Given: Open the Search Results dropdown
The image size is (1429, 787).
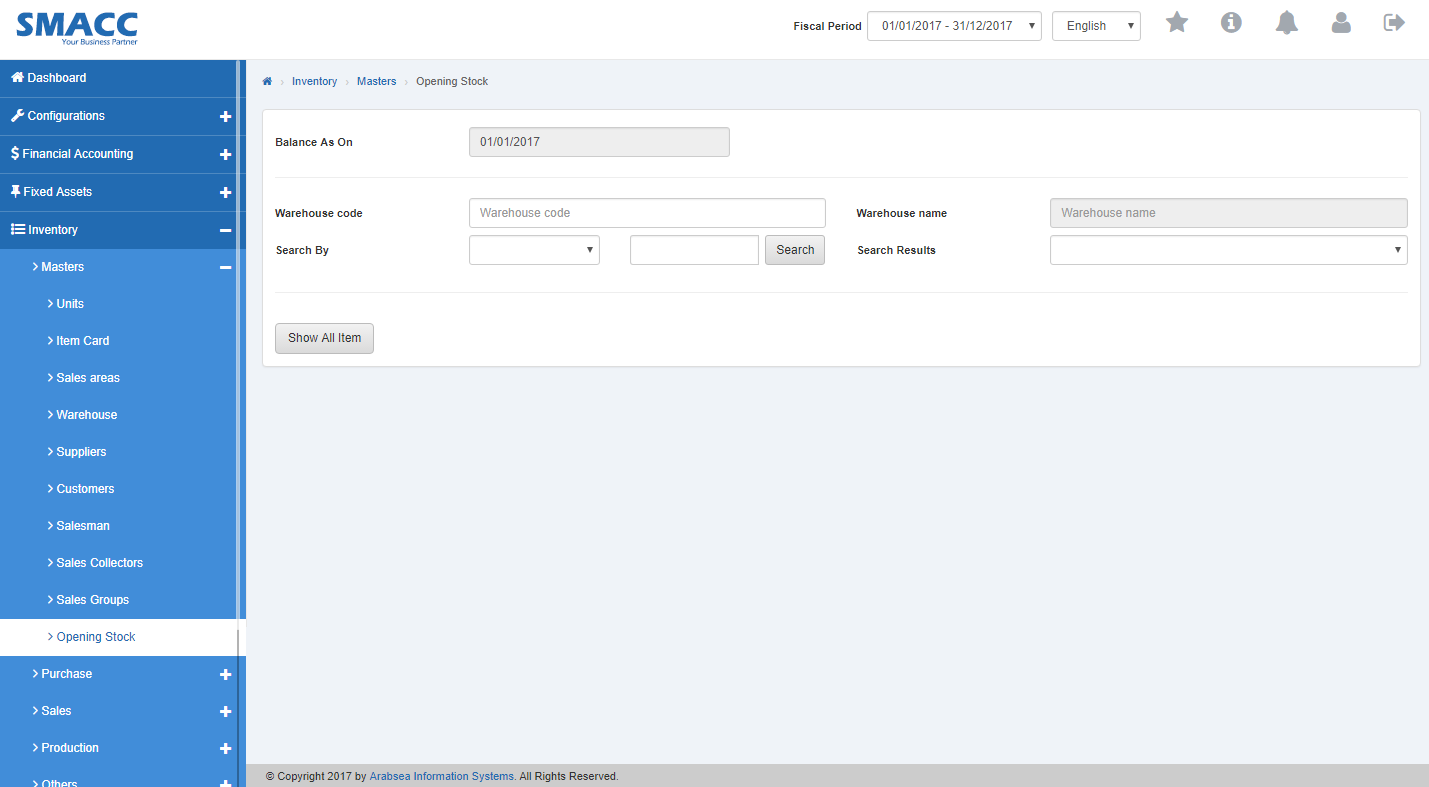Looking at the screenshot, I should (1228, 249).
